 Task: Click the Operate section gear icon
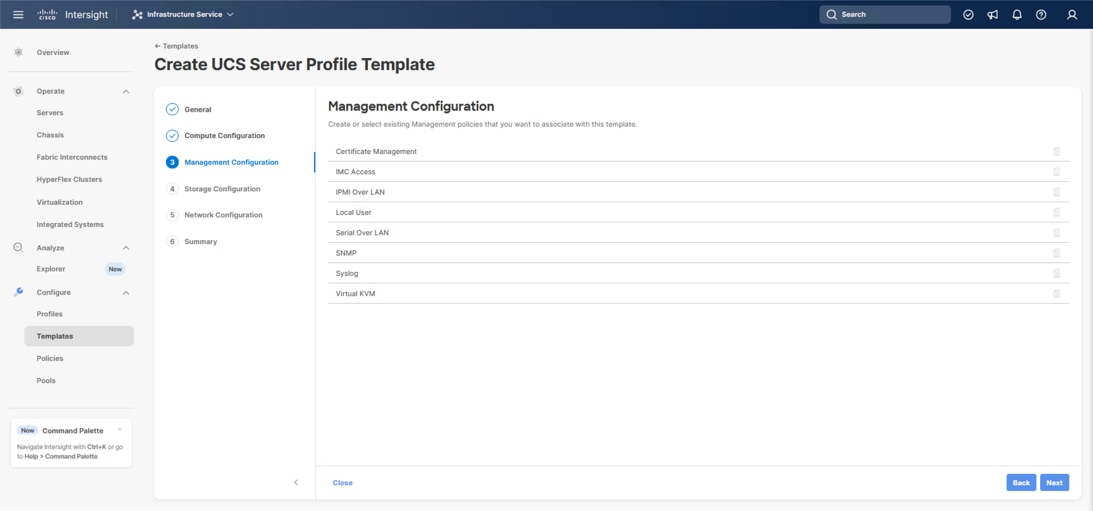(19, 91)
